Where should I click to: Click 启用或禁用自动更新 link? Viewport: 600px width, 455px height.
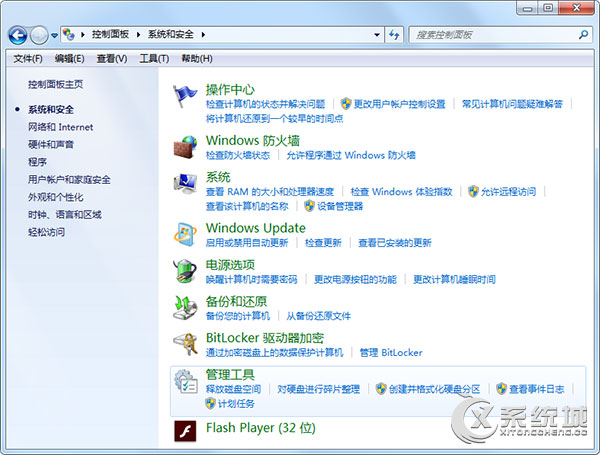pyautogui.click(x=247, y=243)
